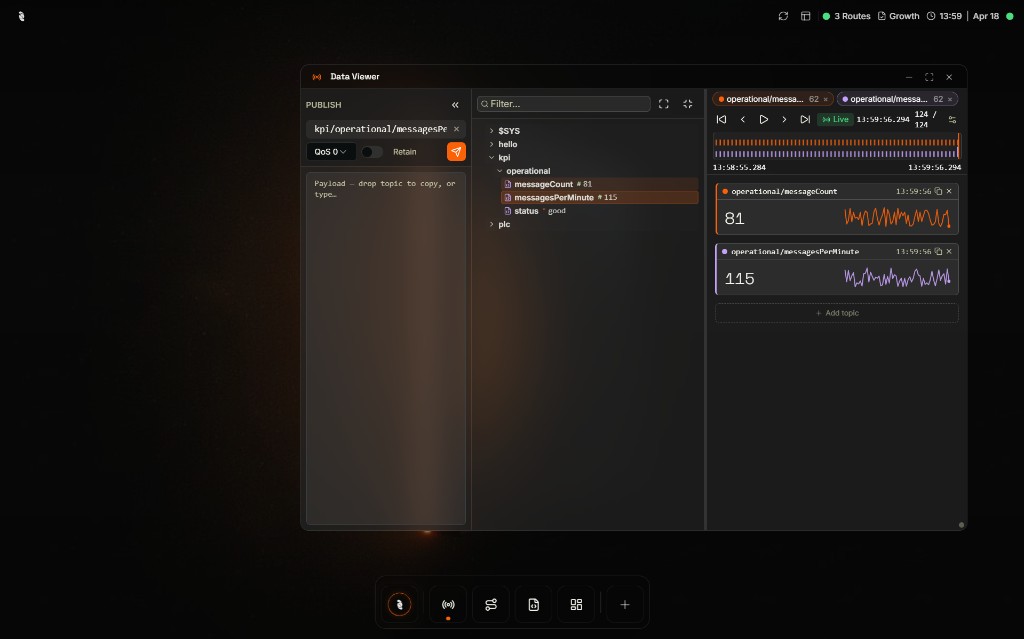Click the orange messageCount sparkline chart

[897, 218]
